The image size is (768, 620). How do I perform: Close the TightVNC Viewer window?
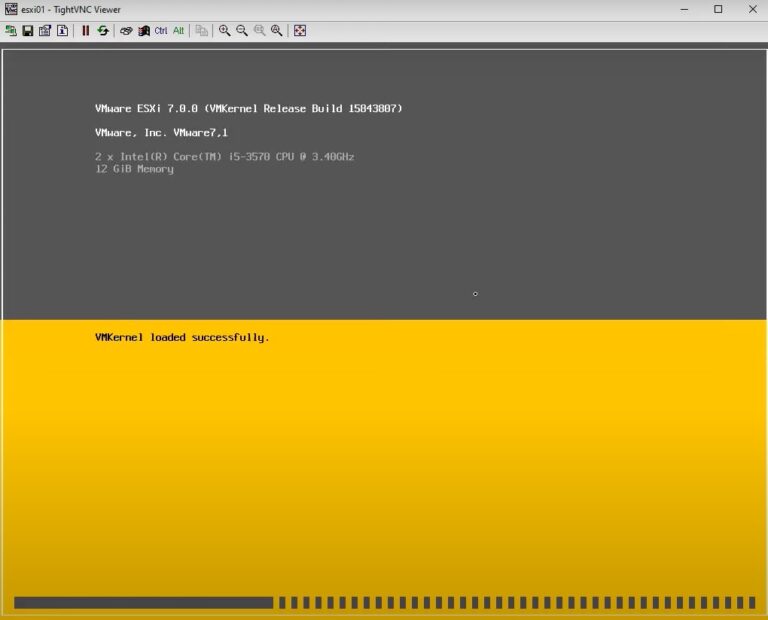click(753, 9)
